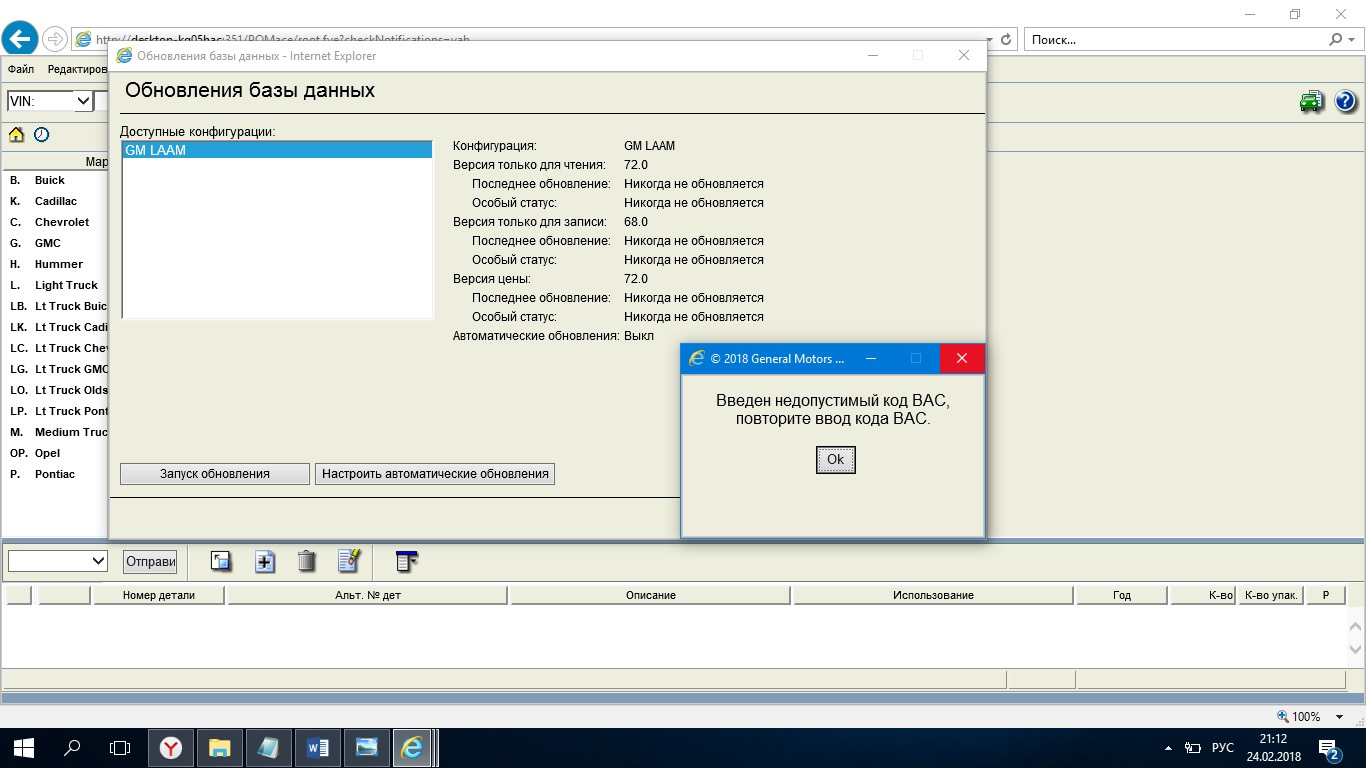The image size is (1366, 768).
Task: Open the Редактировать menu
Action: pos(77,69)
